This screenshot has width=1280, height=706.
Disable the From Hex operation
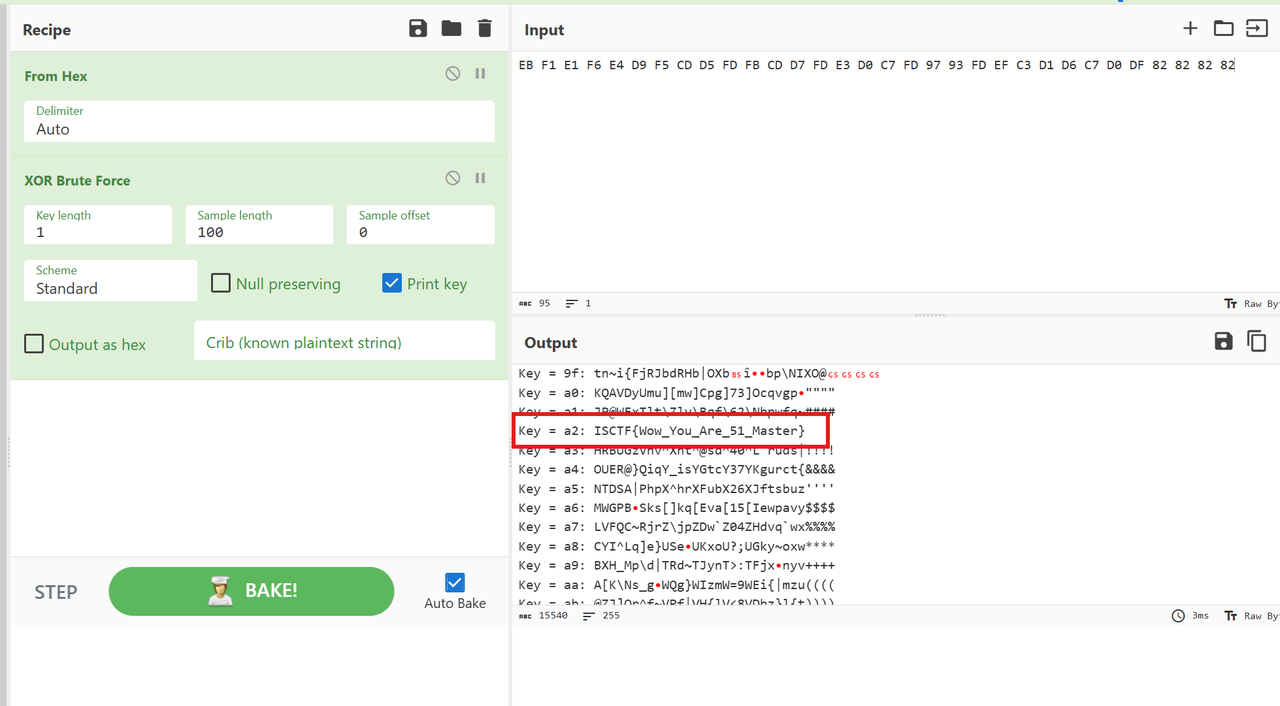tap(453, 74)
